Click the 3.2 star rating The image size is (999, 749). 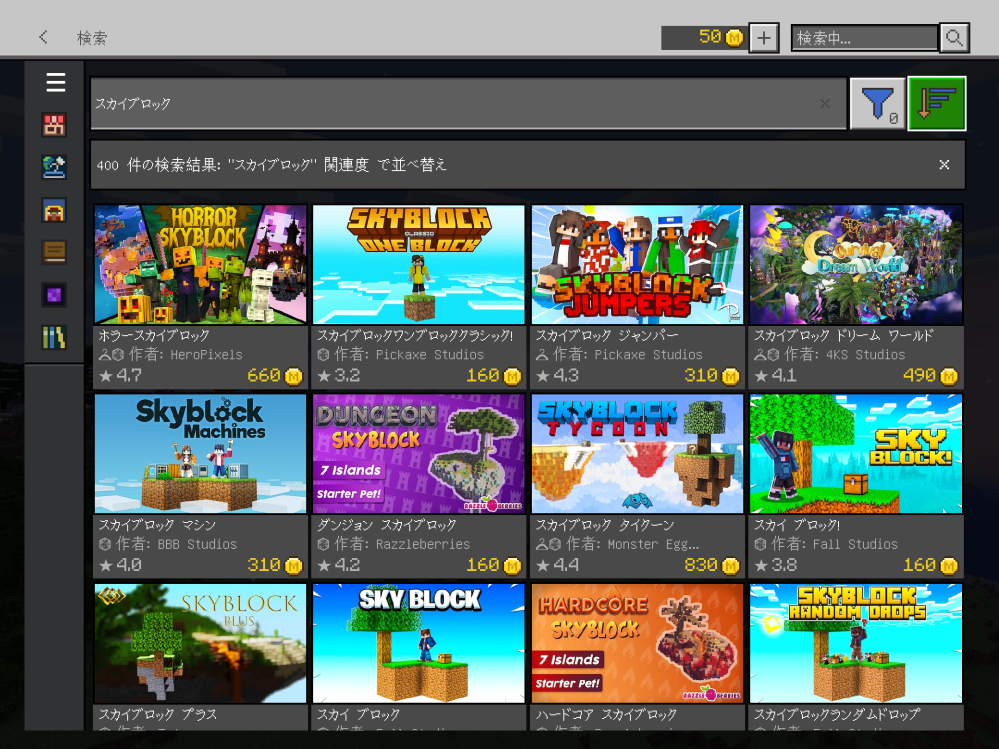click(x=339, y=376)
